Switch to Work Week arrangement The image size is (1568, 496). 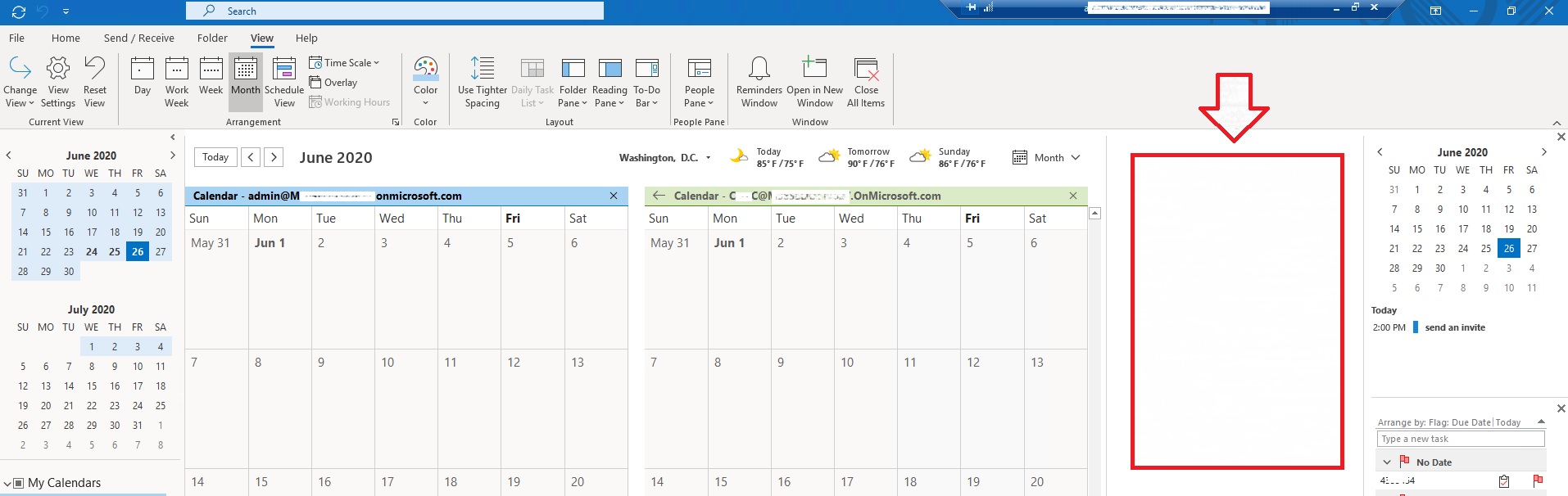[x=176, y=82]
